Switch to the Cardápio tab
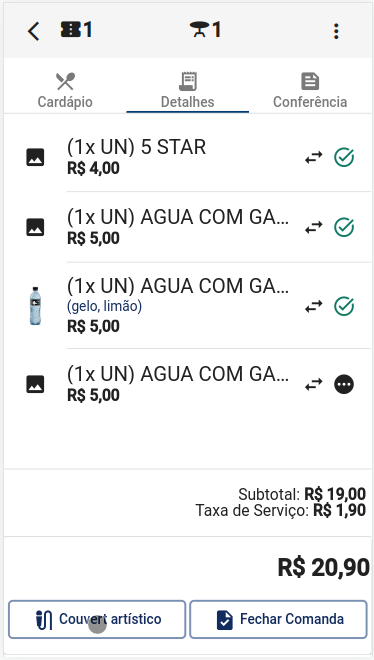The image size is (374, 660). coord(65,90)
